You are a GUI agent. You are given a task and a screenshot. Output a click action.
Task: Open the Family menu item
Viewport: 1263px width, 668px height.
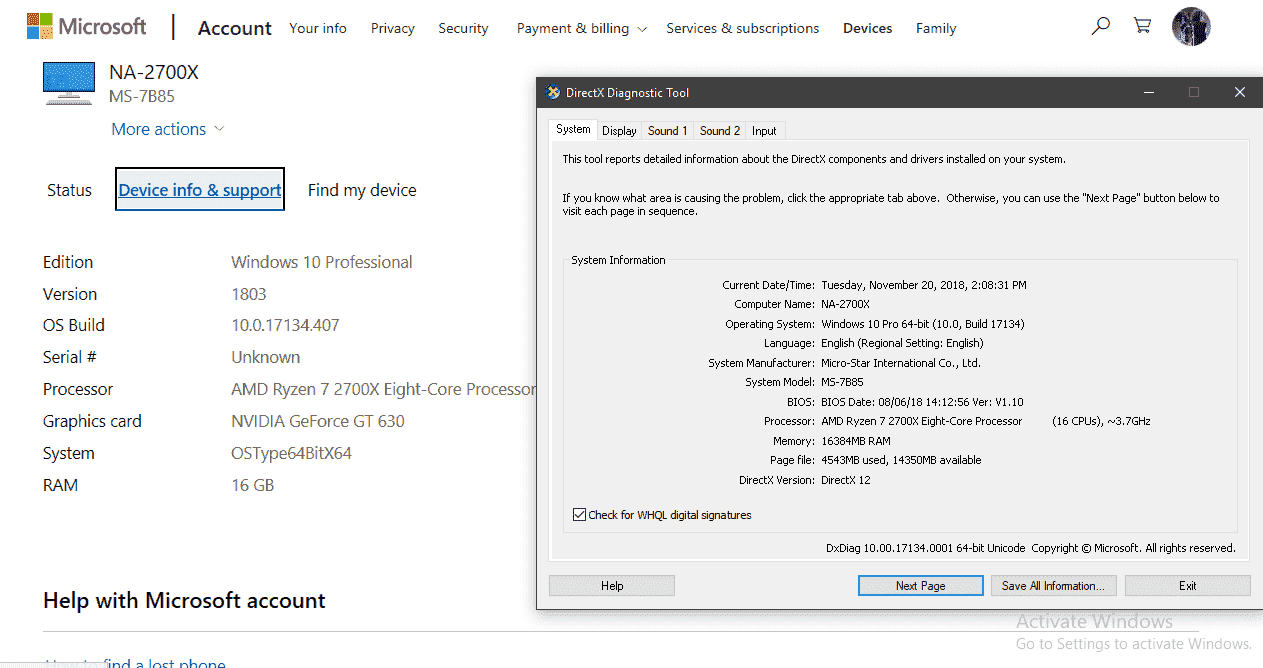tap(936, 28)
